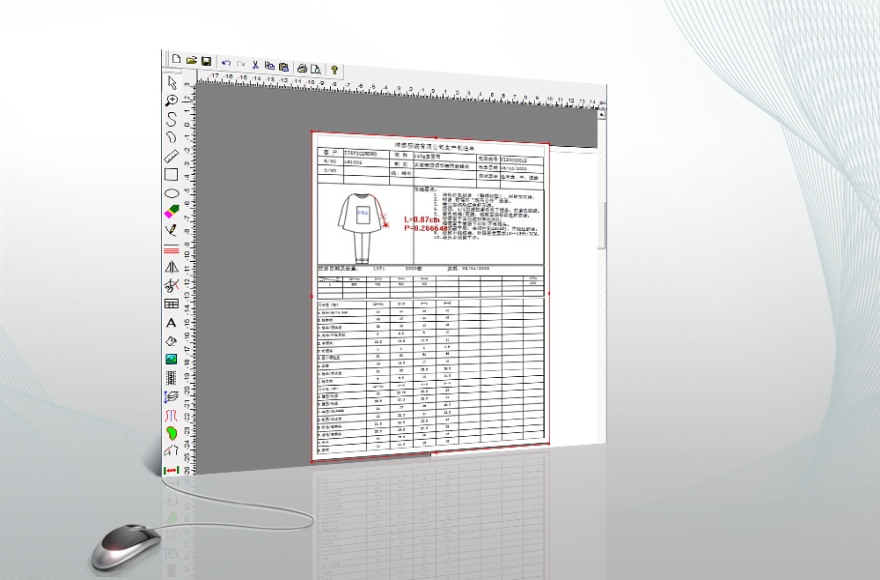This screenshot has height=580, width=880.
Task: Select the arrow pointer tool
Action: click(172, 82)
